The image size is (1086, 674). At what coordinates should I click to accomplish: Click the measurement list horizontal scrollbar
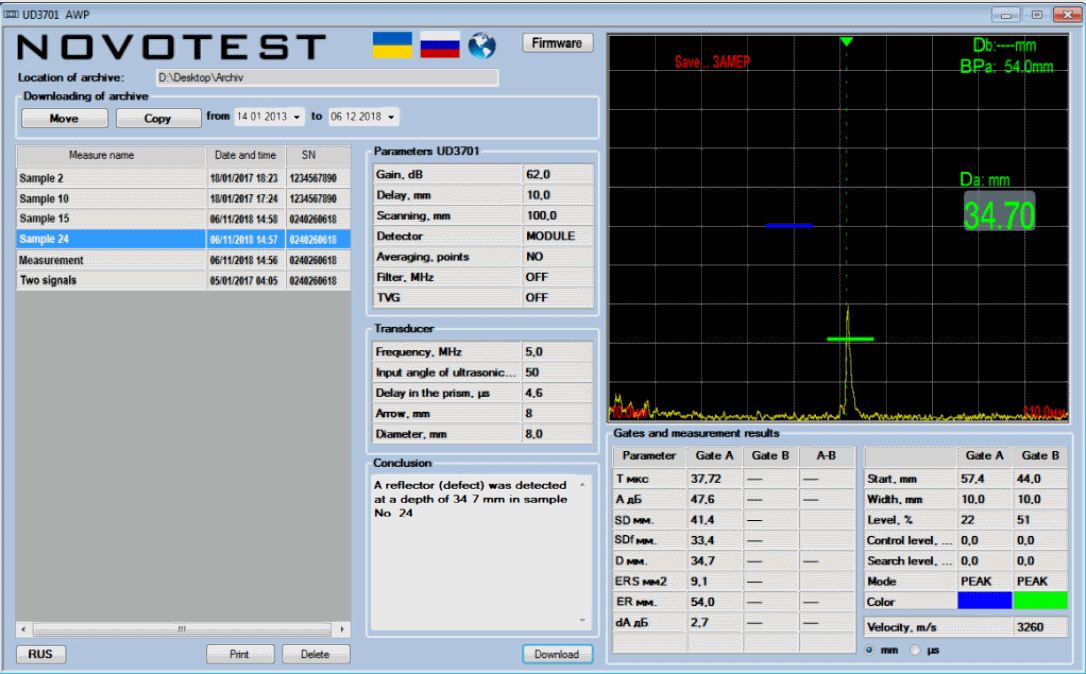pos(182,629)
